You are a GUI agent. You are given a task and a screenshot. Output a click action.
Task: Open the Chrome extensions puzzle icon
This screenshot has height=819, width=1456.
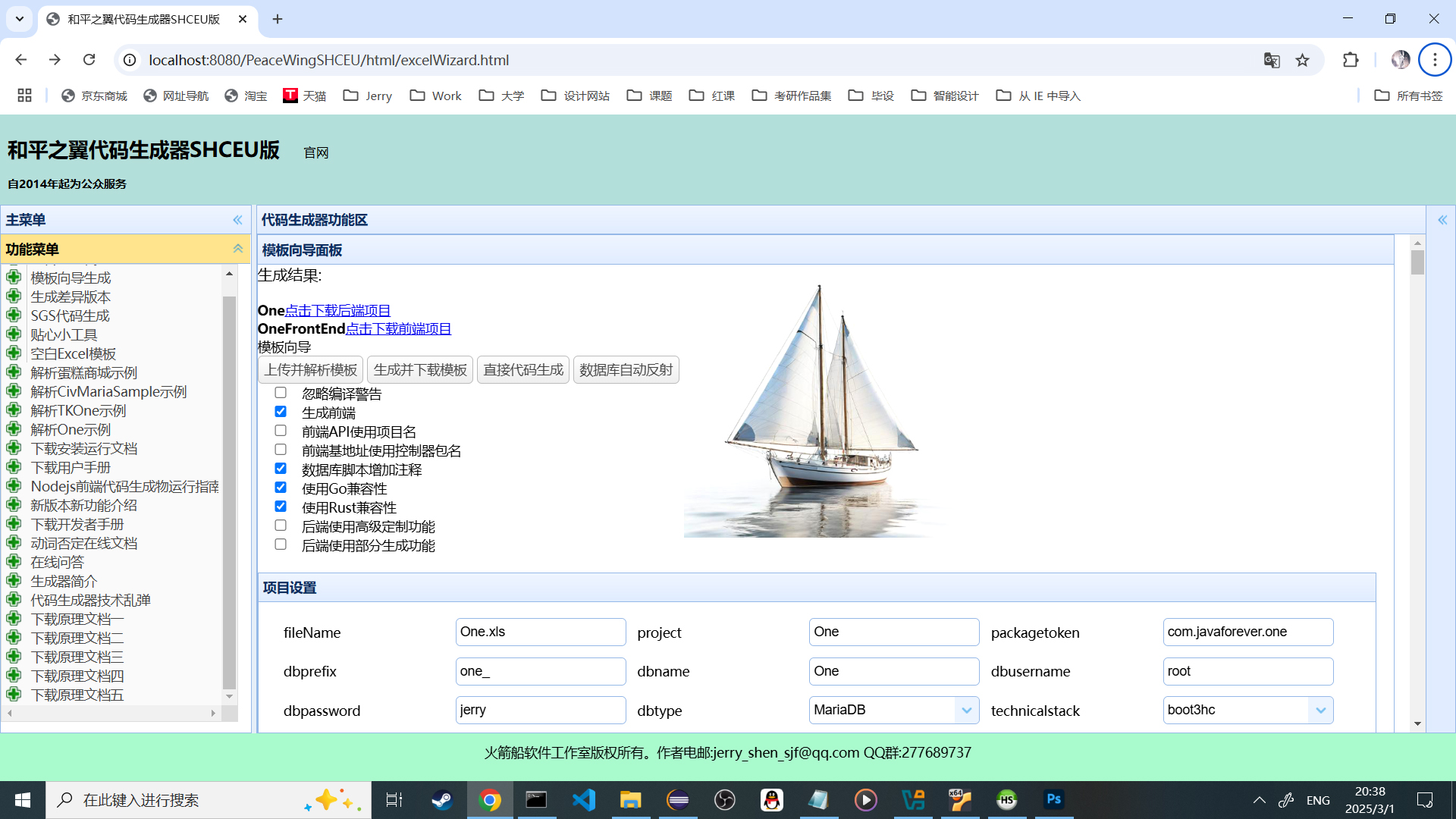[1350, 60]
